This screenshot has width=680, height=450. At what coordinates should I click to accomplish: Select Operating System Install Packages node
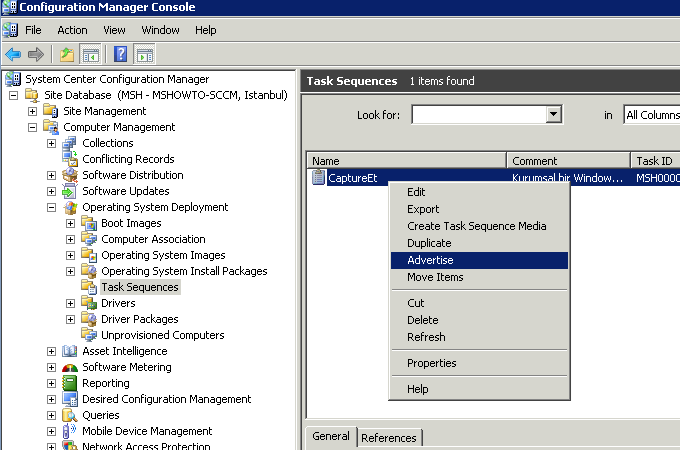184,271
